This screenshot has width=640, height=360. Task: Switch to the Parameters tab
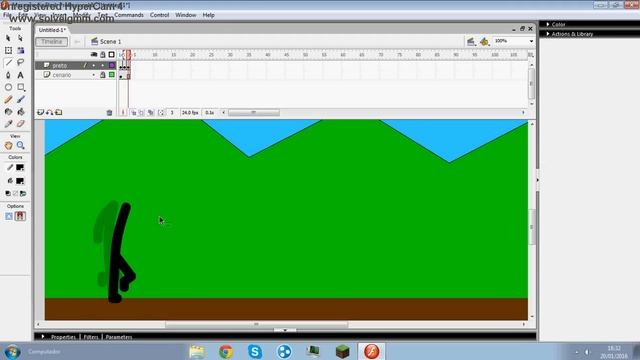(x=119, y=337)
